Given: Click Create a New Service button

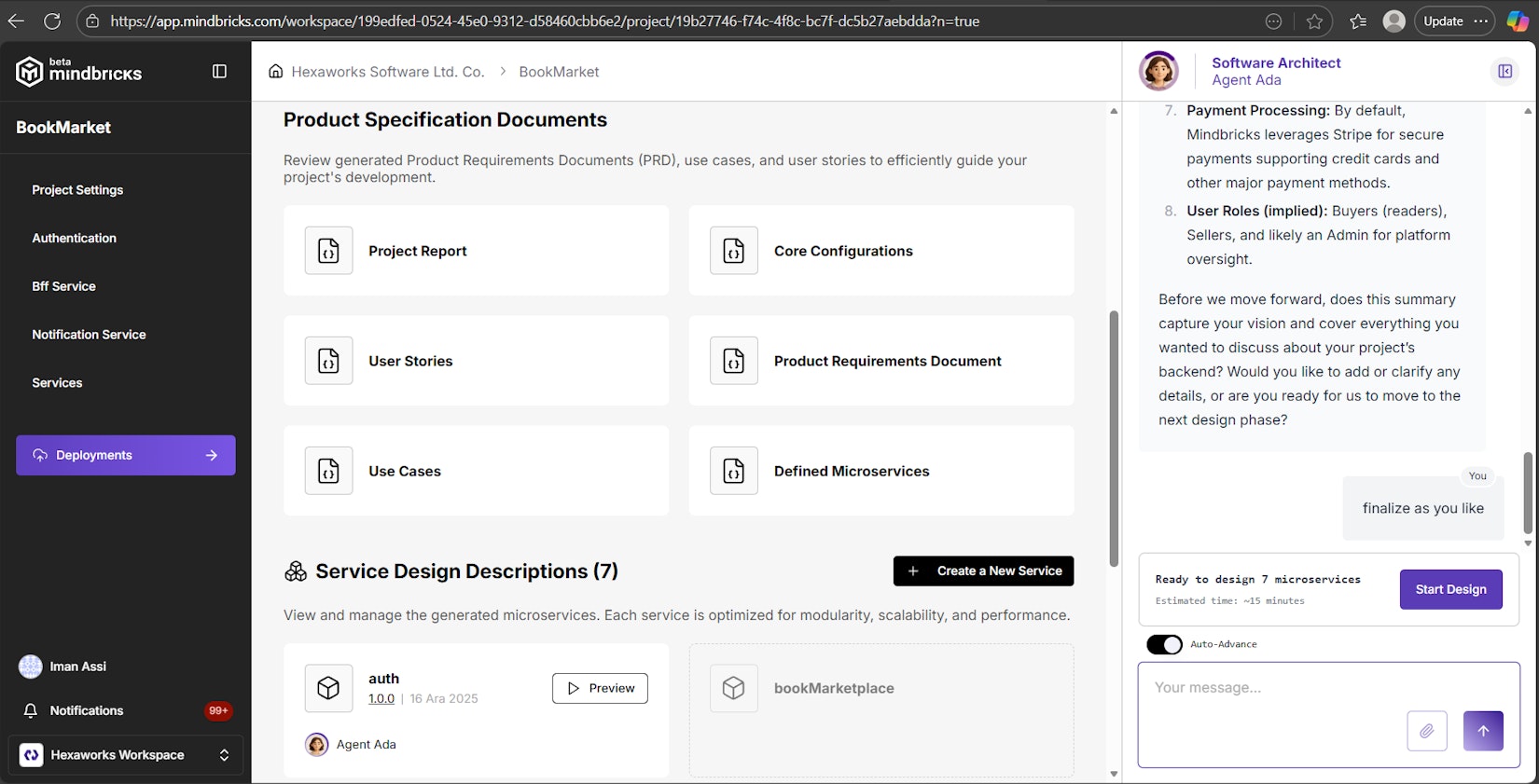Looking at the screenshot, I should (983, 571).
